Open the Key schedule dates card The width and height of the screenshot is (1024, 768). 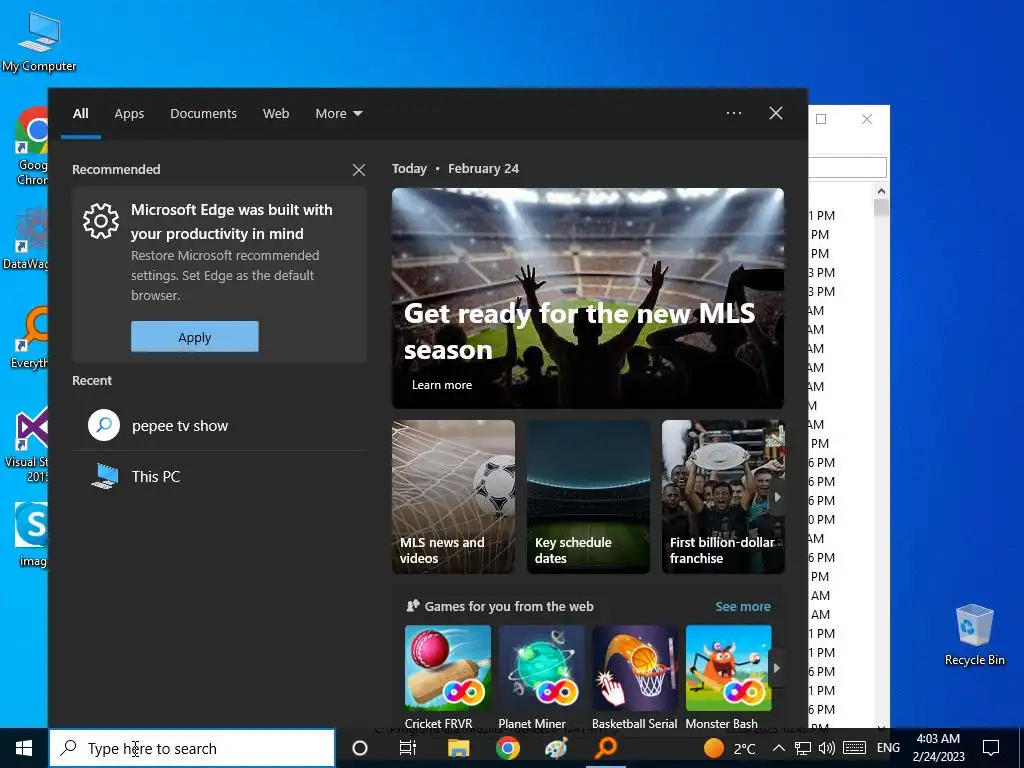coord(588,497)
